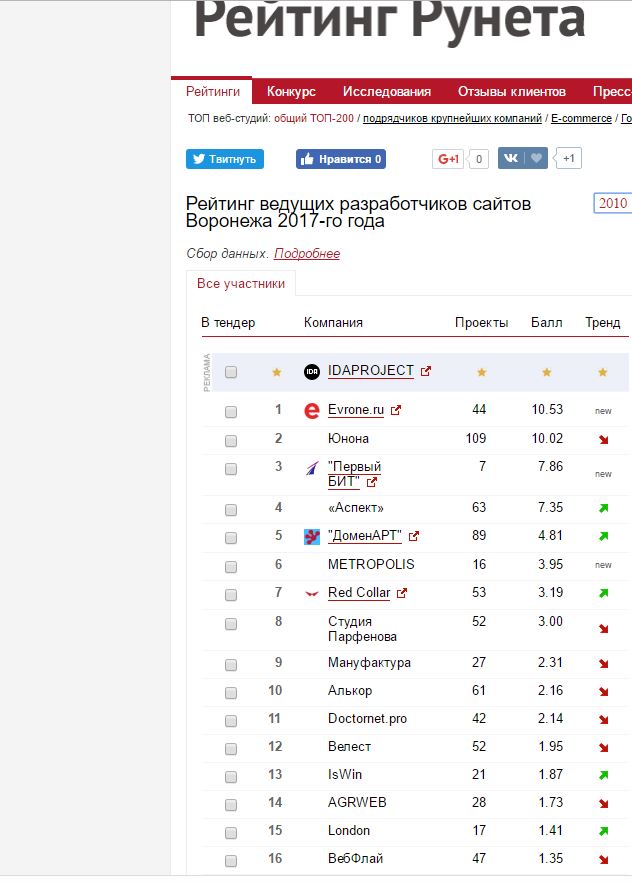
Task: Open the Конкурс menu item
Action: point(291,92)
